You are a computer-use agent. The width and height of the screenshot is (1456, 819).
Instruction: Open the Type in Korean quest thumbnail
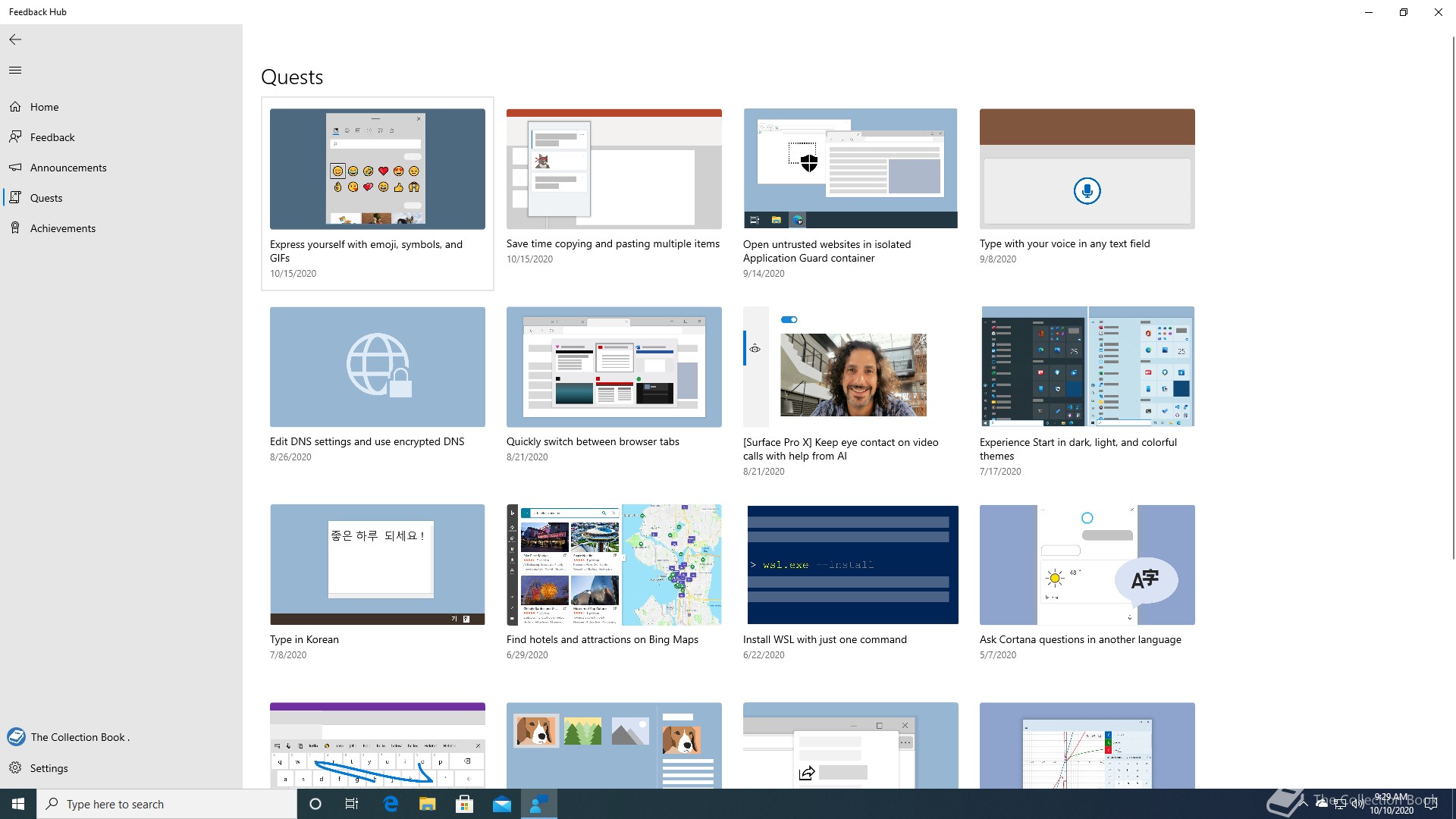coord(378,565)
